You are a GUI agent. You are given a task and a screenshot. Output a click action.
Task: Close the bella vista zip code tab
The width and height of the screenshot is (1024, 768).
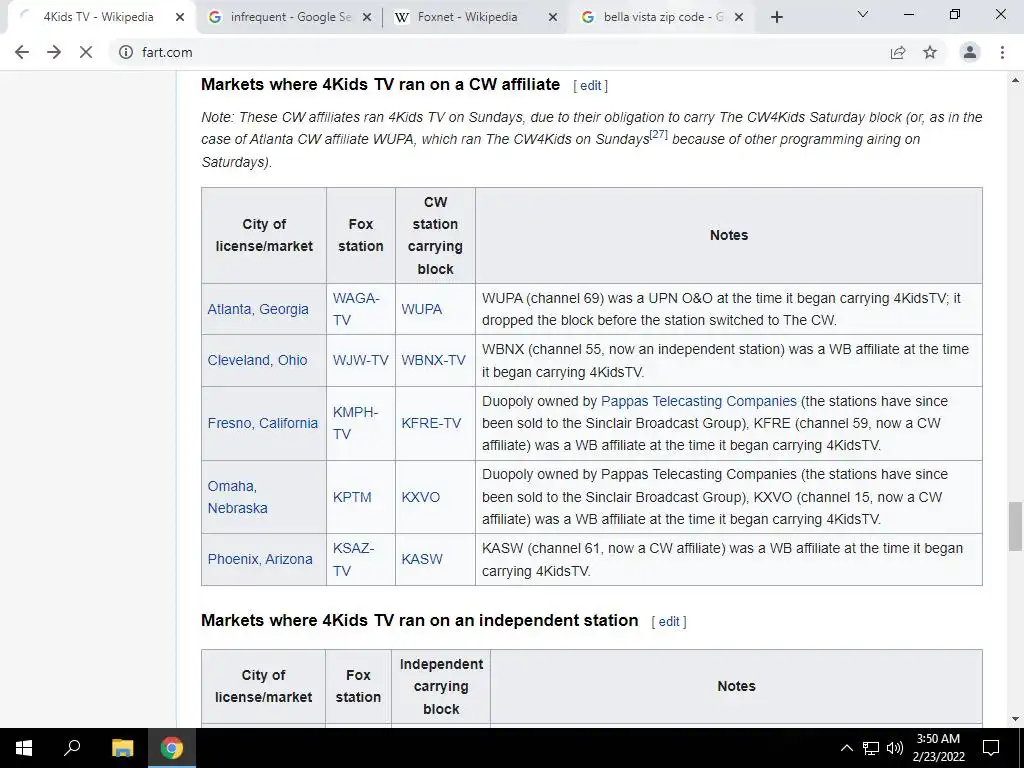[x=739, y=18]
